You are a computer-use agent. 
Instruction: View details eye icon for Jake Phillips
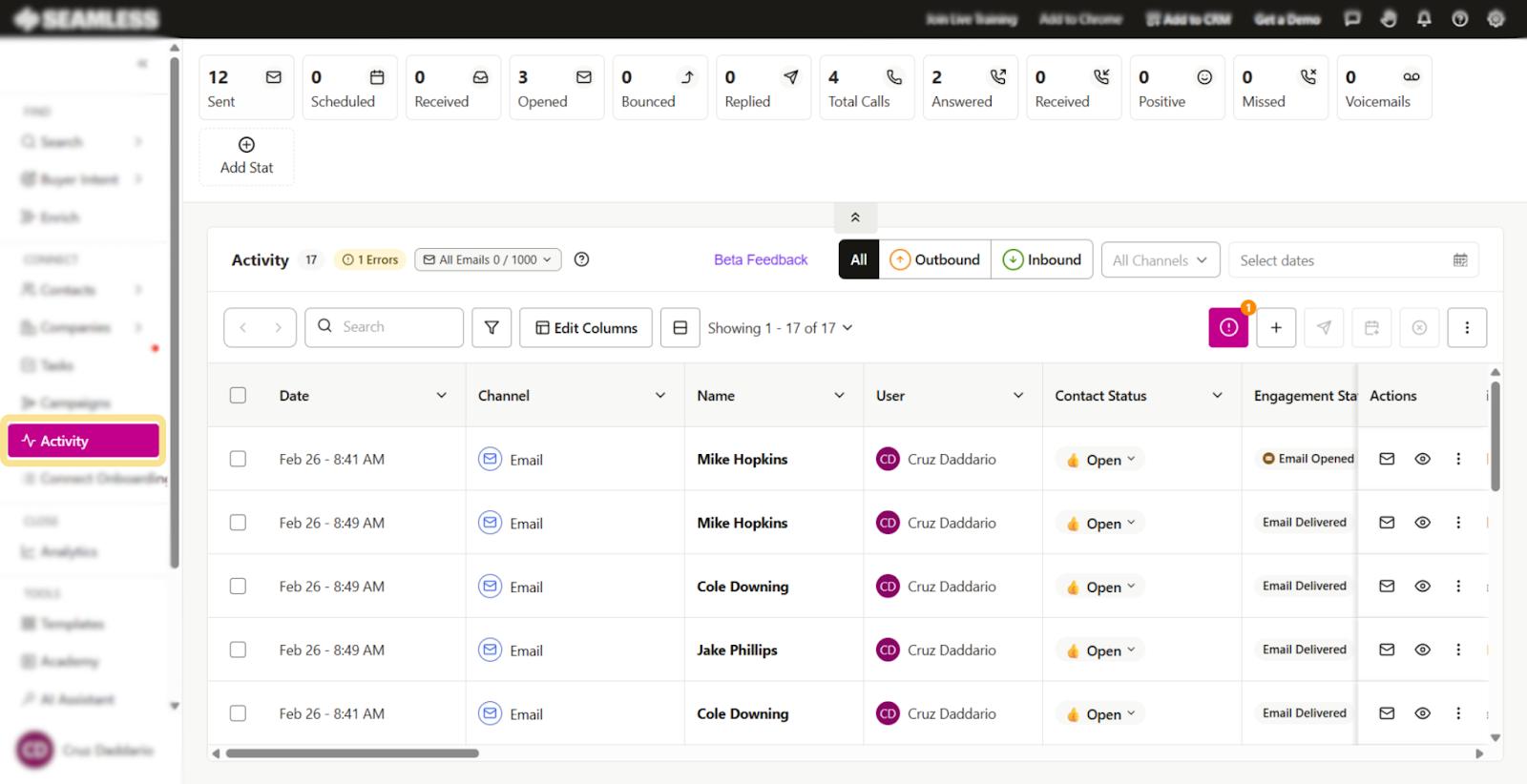tap(1422, 650)
